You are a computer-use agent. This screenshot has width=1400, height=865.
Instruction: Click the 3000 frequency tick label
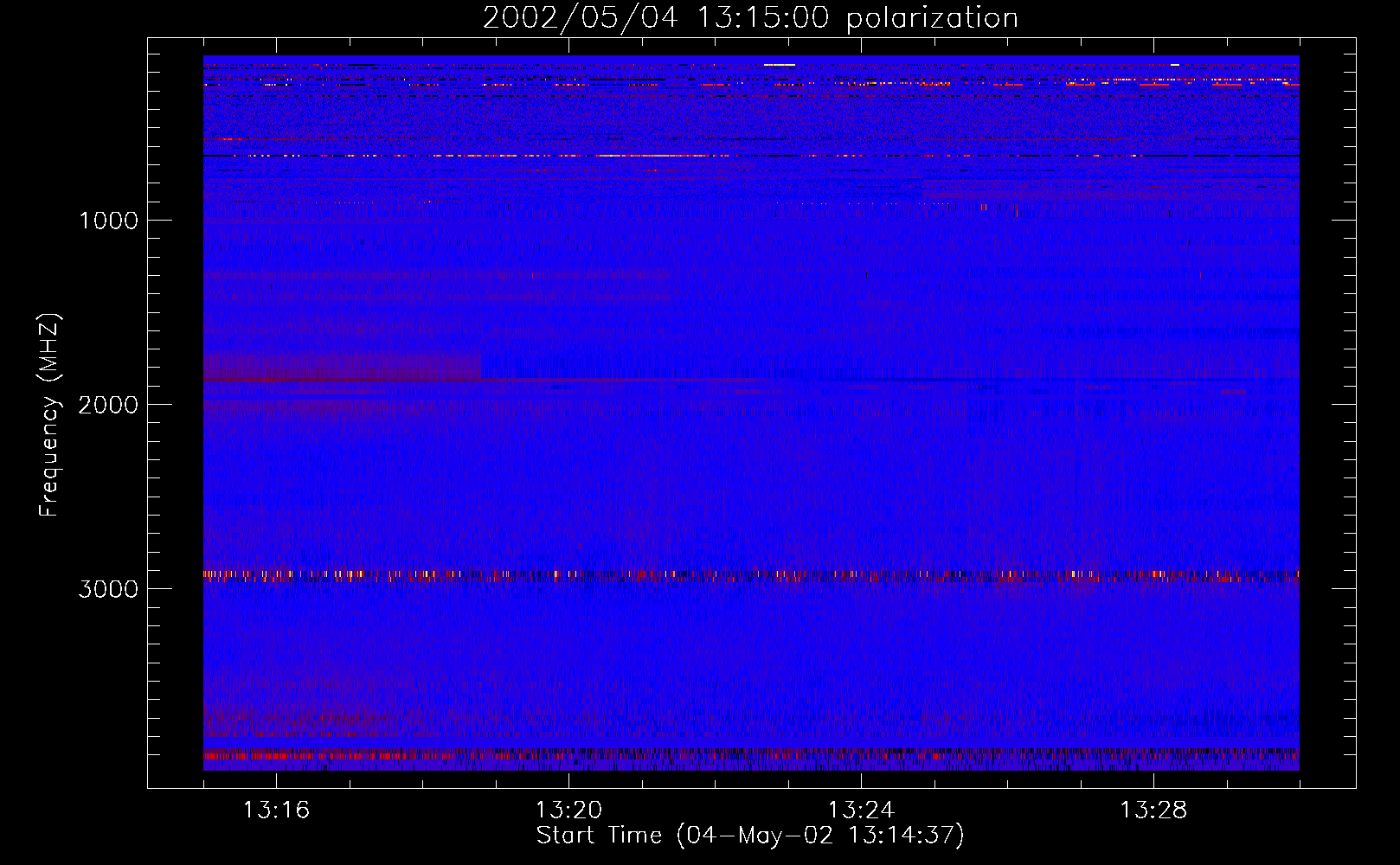108,589
